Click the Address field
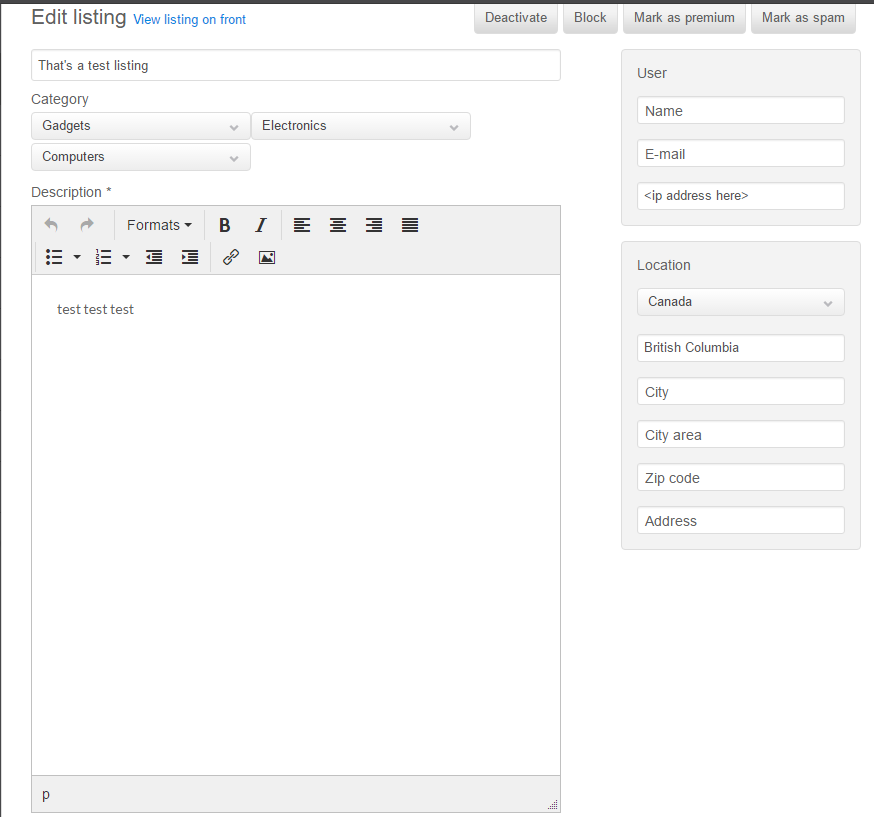 [741, 520]
